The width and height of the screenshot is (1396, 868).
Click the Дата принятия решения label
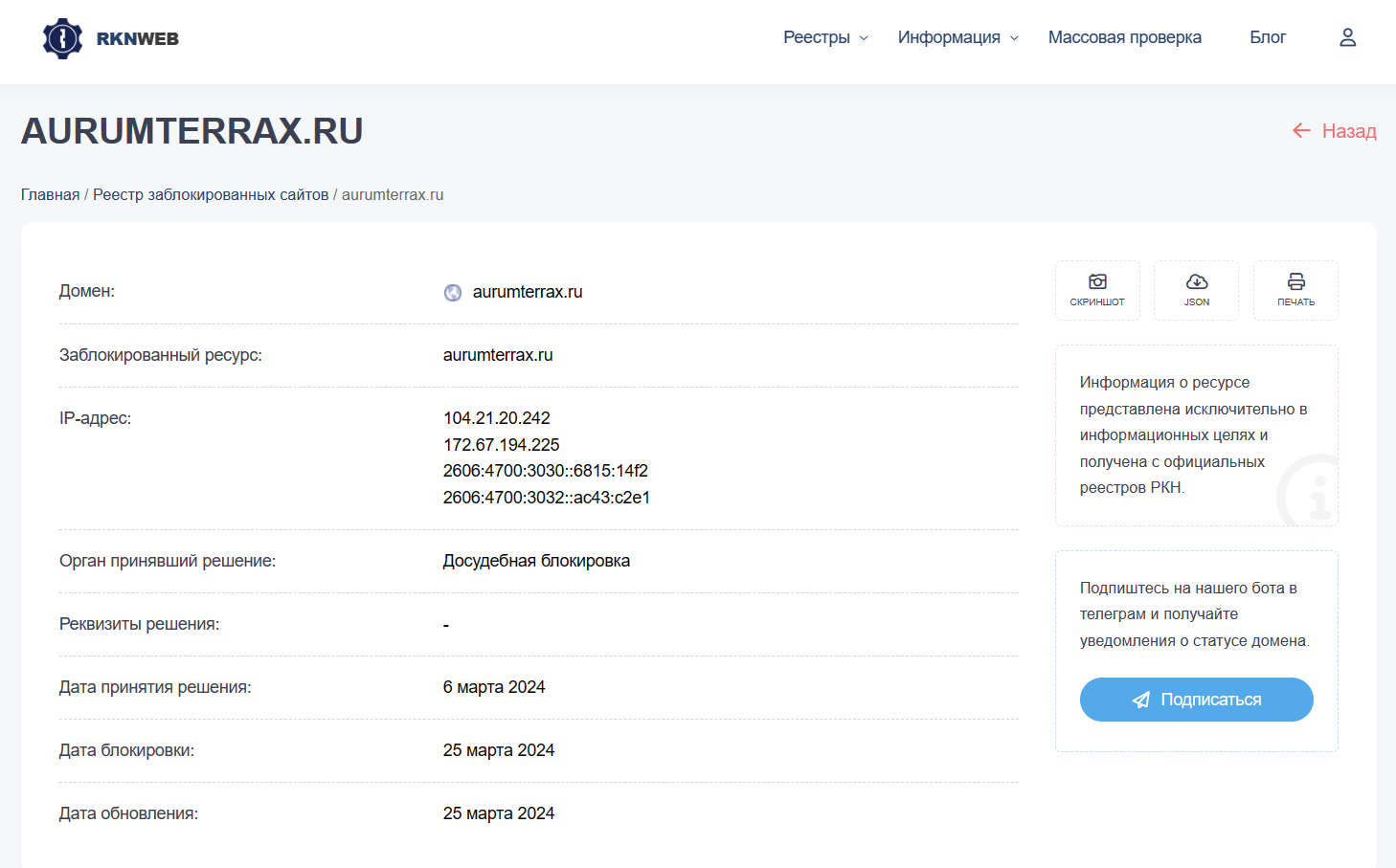155,687
